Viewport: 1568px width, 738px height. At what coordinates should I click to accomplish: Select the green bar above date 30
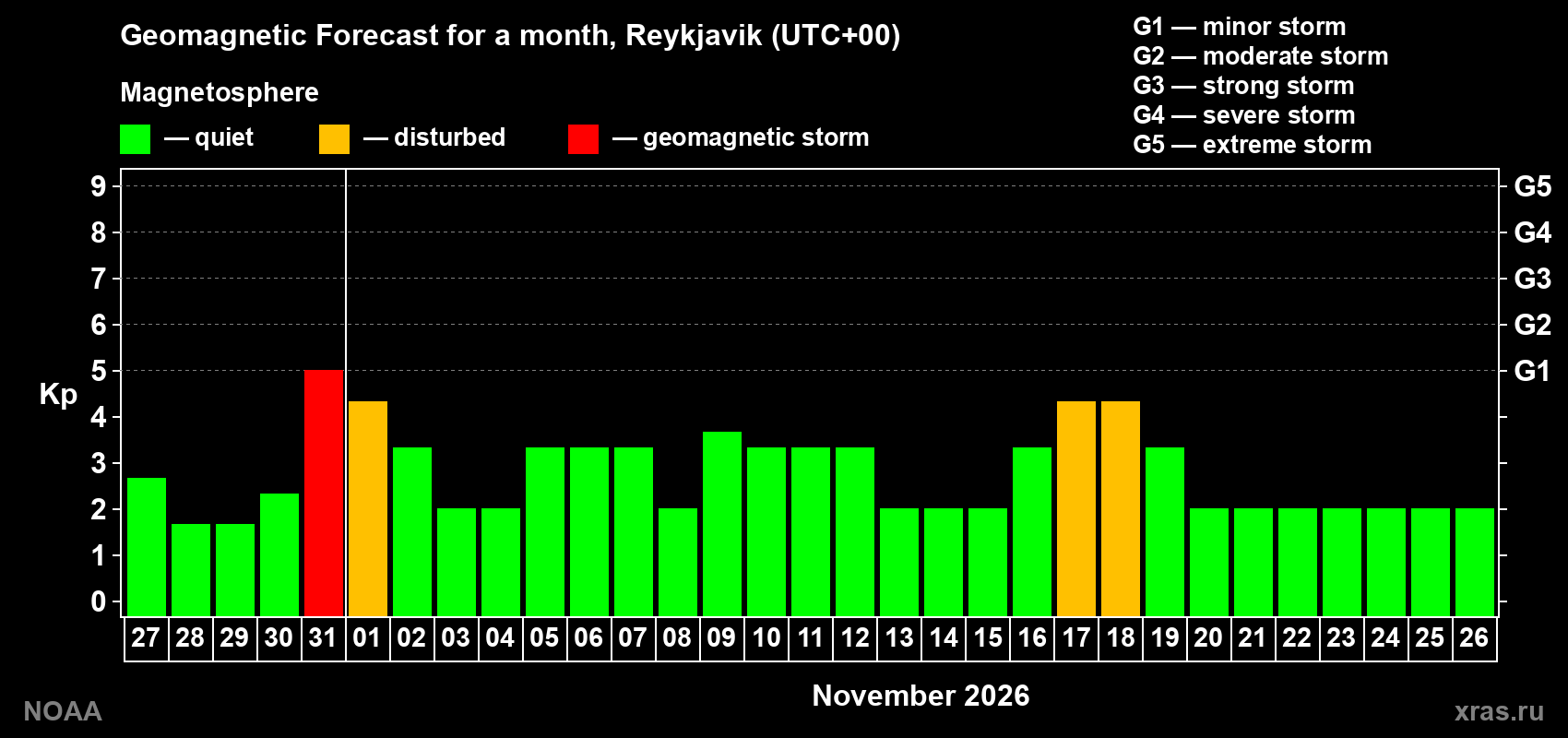click(x=279, y=554)
